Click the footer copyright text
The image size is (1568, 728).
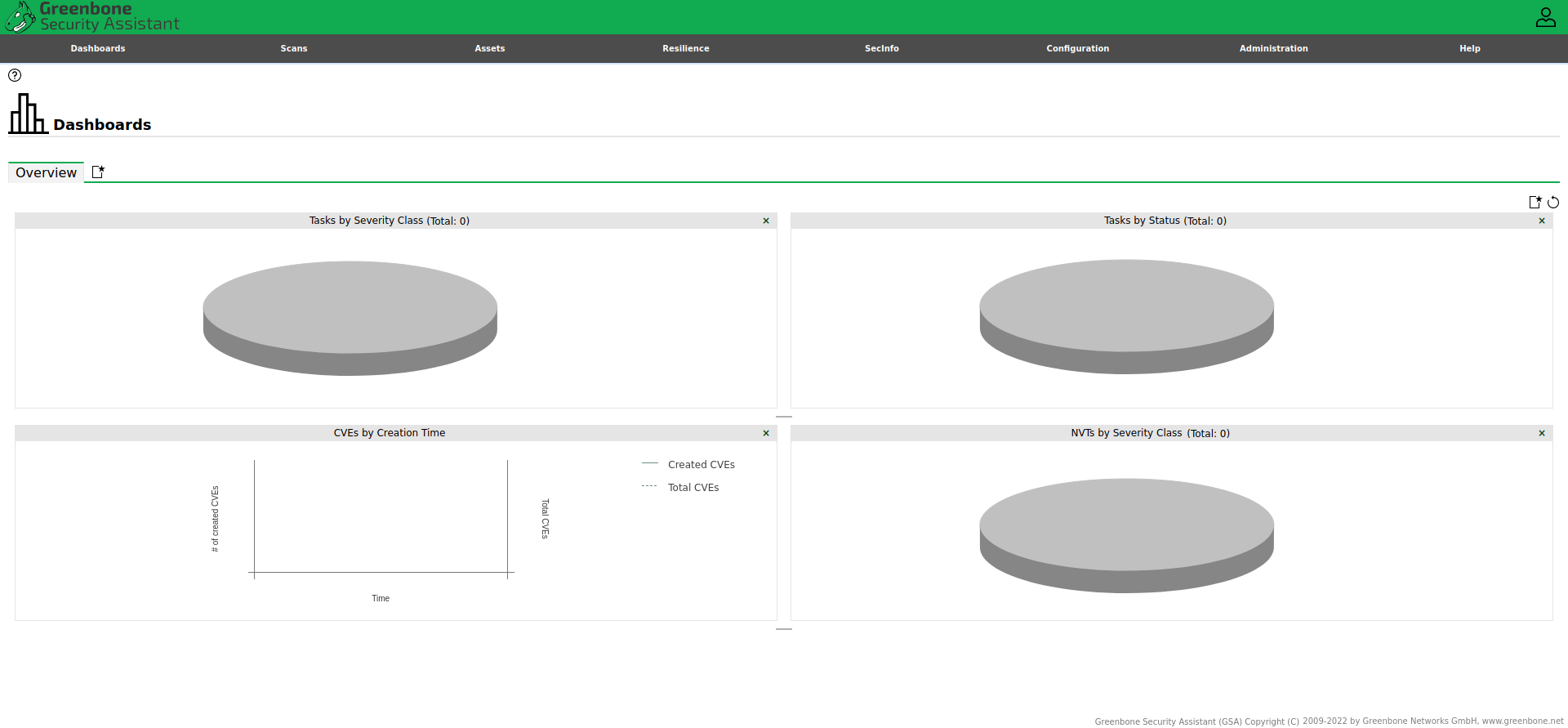(1329, 721)
